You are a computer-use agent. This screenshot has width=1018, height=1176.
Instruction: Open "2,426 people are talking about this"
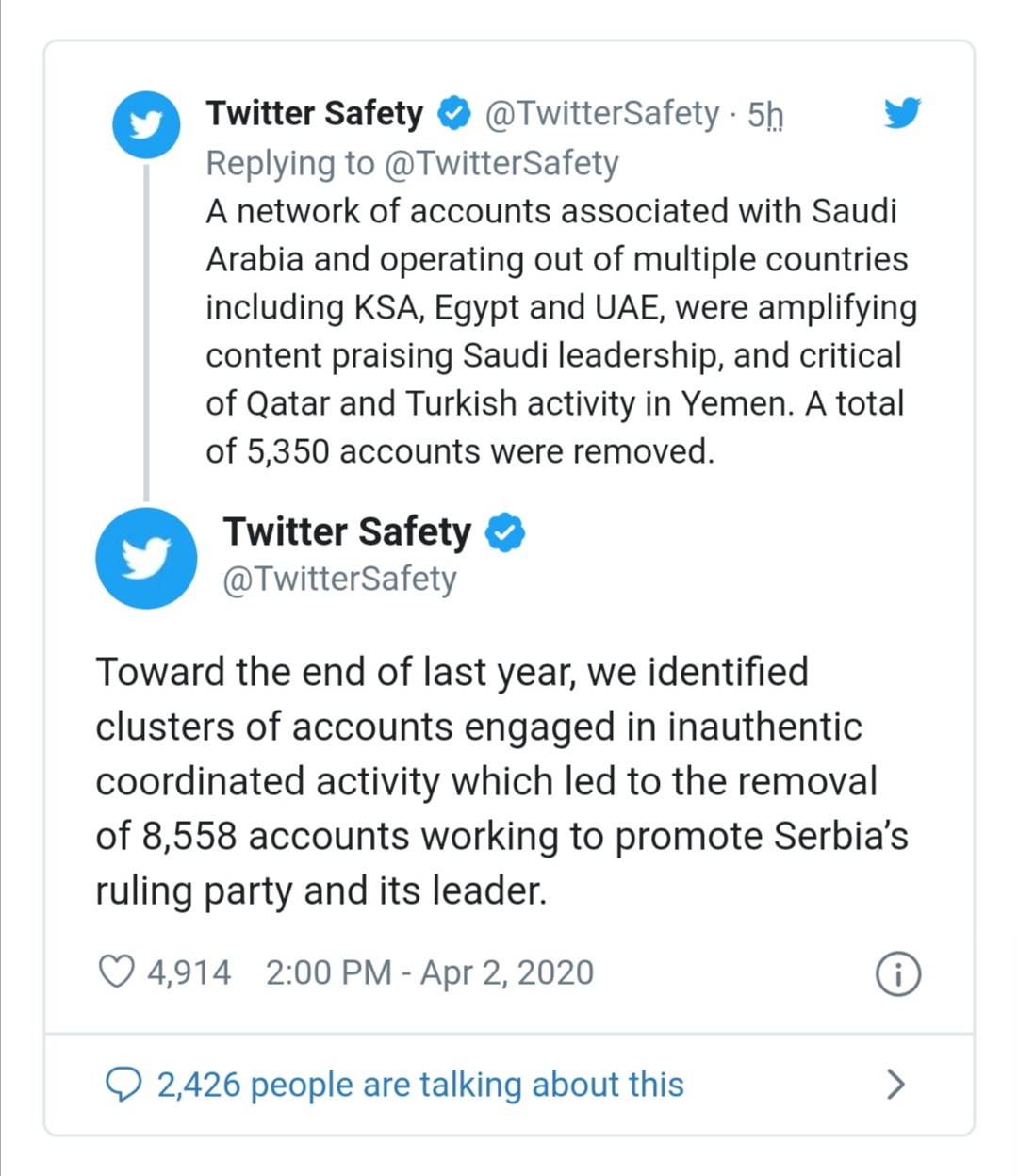pos(420,1085)
